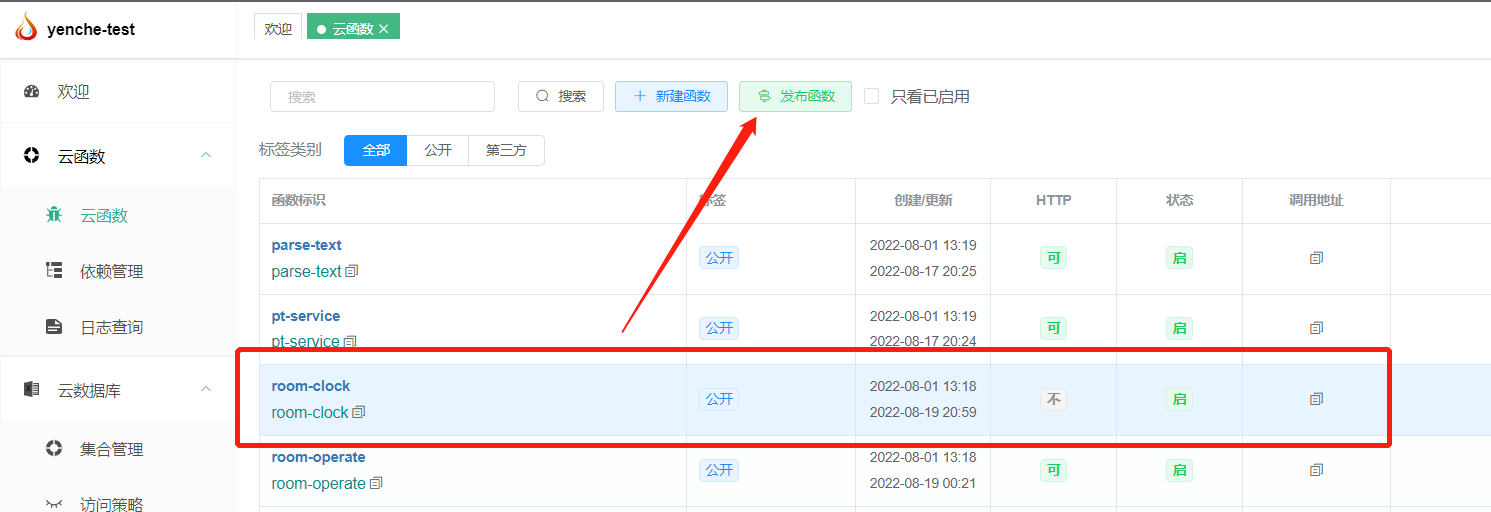
Task: Copy the room-clock function identifier icon
Action: 359,412
